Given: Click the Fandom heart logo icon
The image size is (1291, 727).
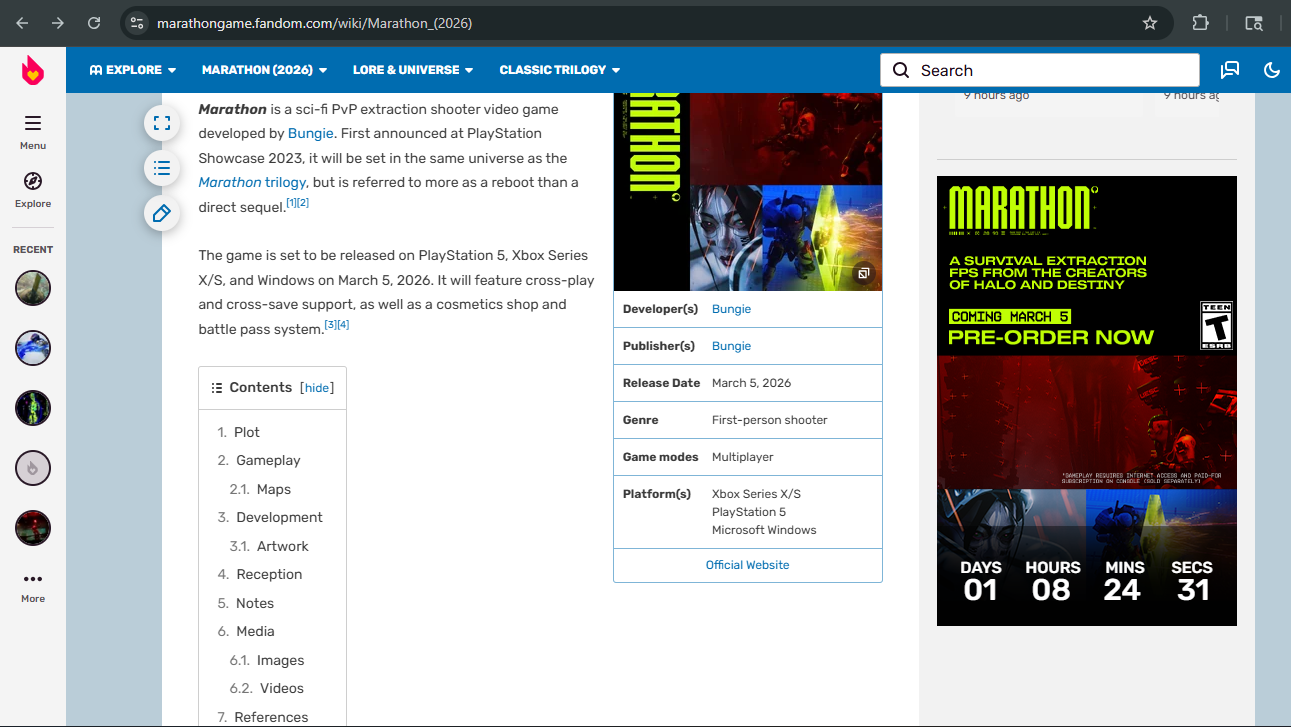Looking at the screenshot, I should (x=33, y=70).
